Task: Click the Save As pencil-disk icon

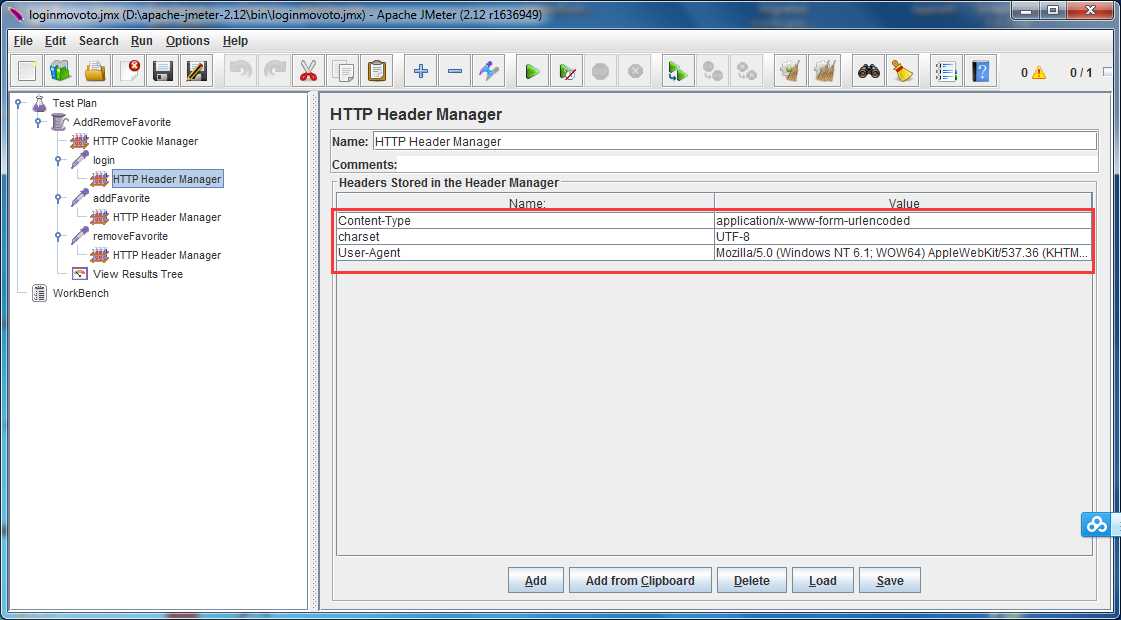Action: coord(196,72)
